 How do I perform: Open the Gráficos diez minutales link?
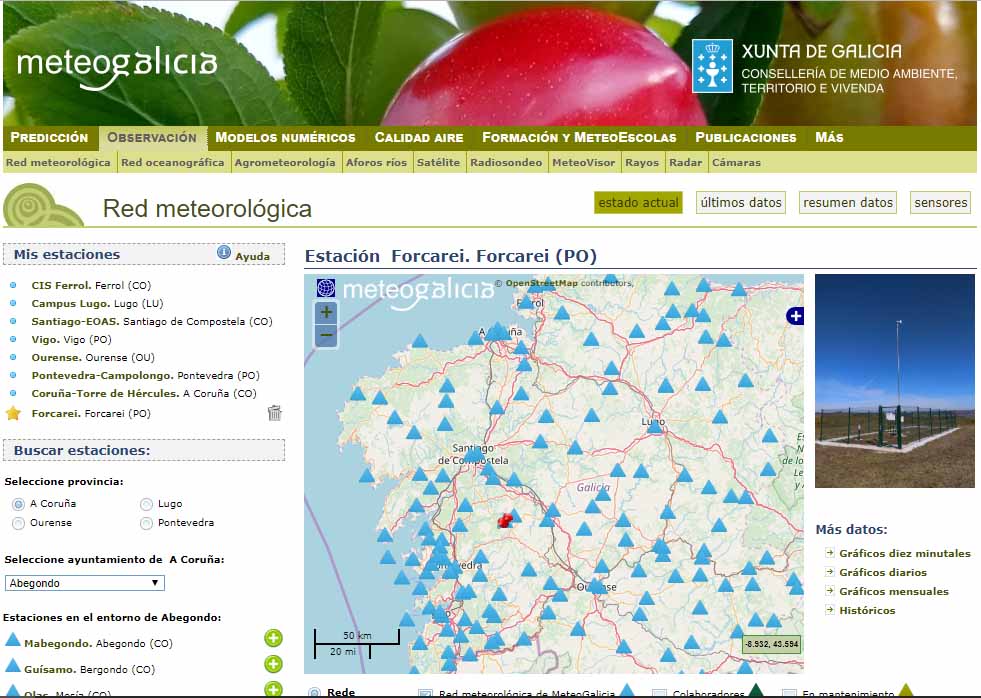point(904,553)
